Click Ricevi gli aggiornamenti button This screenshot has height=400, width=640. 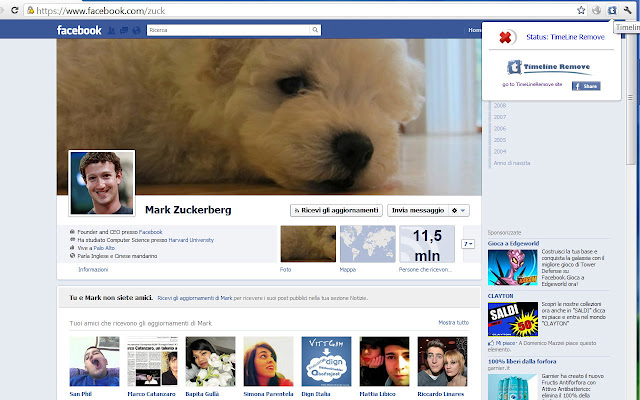(336, 211)
